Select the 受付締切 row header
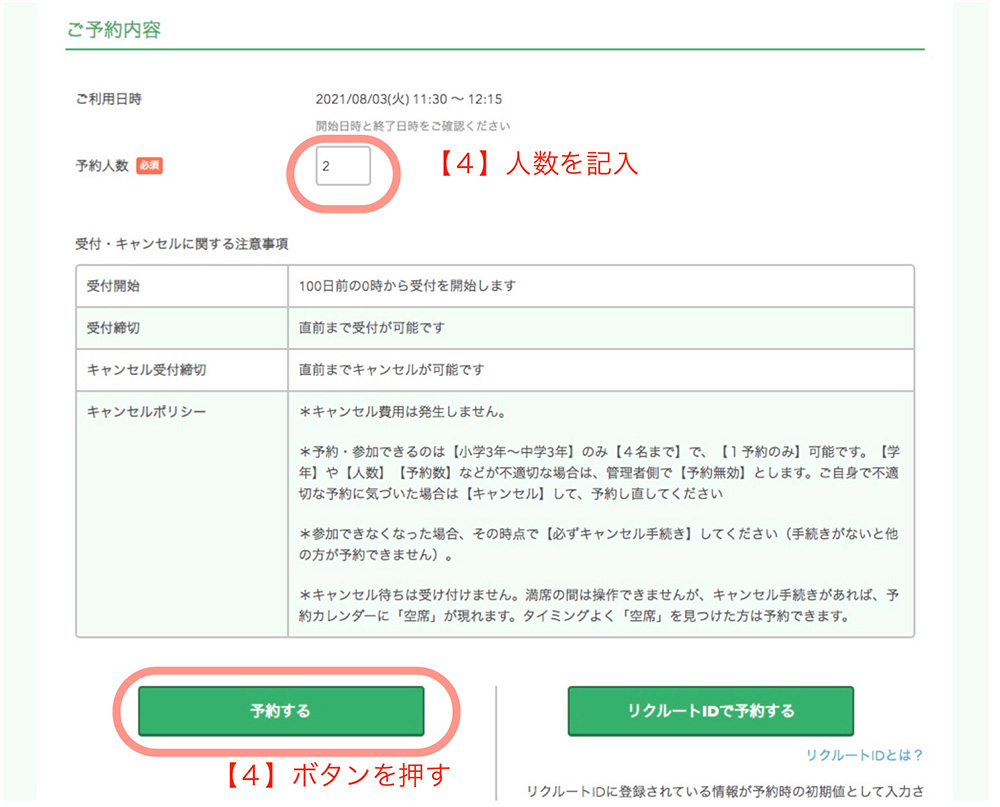The width and height of the screenshot is (1000, 807). [x=114, y=327]
